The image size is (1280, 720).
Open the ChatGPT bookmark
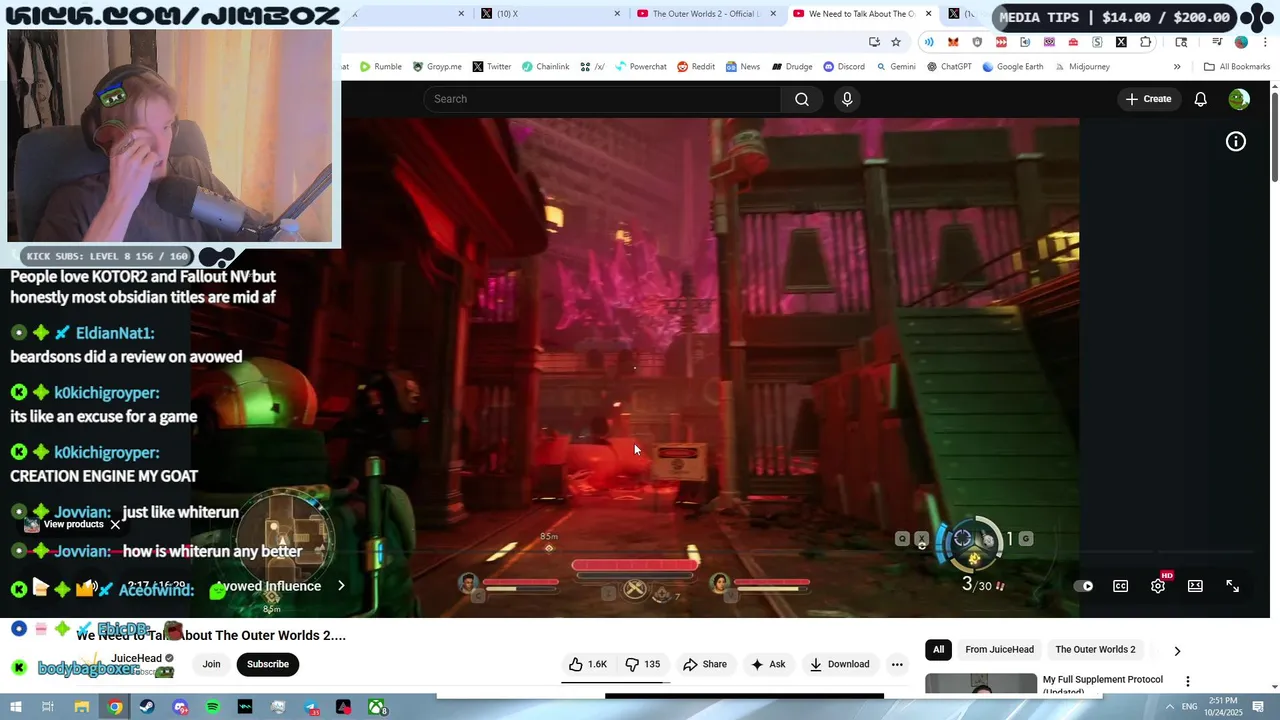pyautogui.click(x=949, y=67)
